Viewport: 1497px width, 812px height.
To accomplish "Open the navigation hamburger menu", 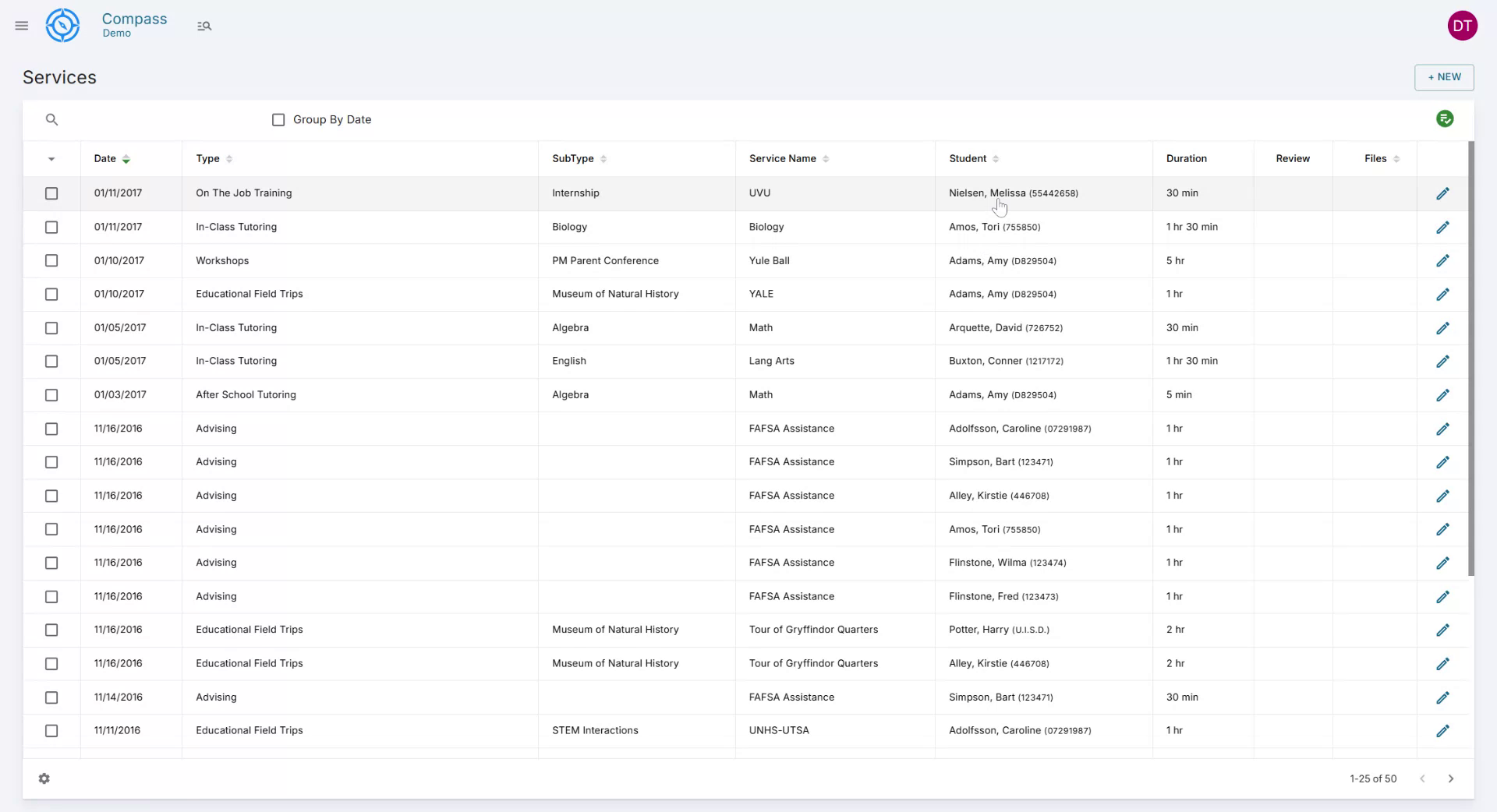I will [x=21, y=25].
